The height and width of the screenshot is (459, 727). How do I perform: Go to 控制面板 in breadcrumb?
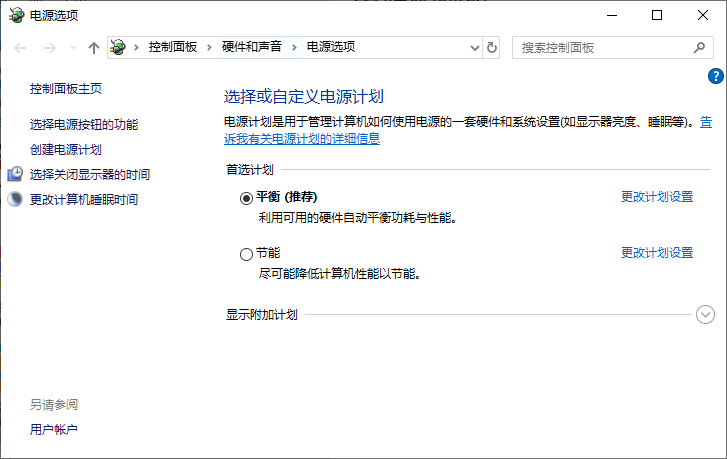(172, 47)
